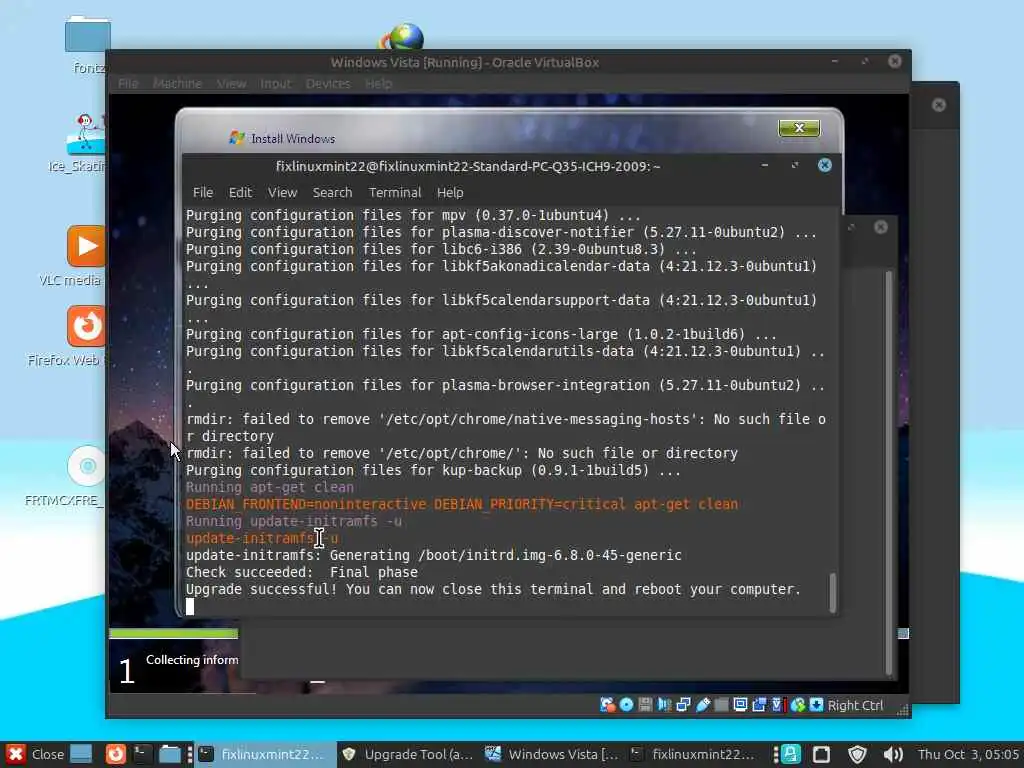
Task: Open the update manager shield tray icon
Action: coord(857,754)
